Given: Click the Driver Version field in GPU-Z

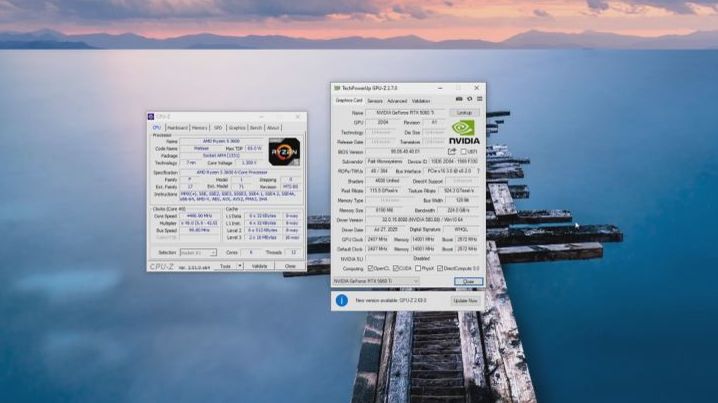Looking at the screenshot, I should click(x=422, y=220).
